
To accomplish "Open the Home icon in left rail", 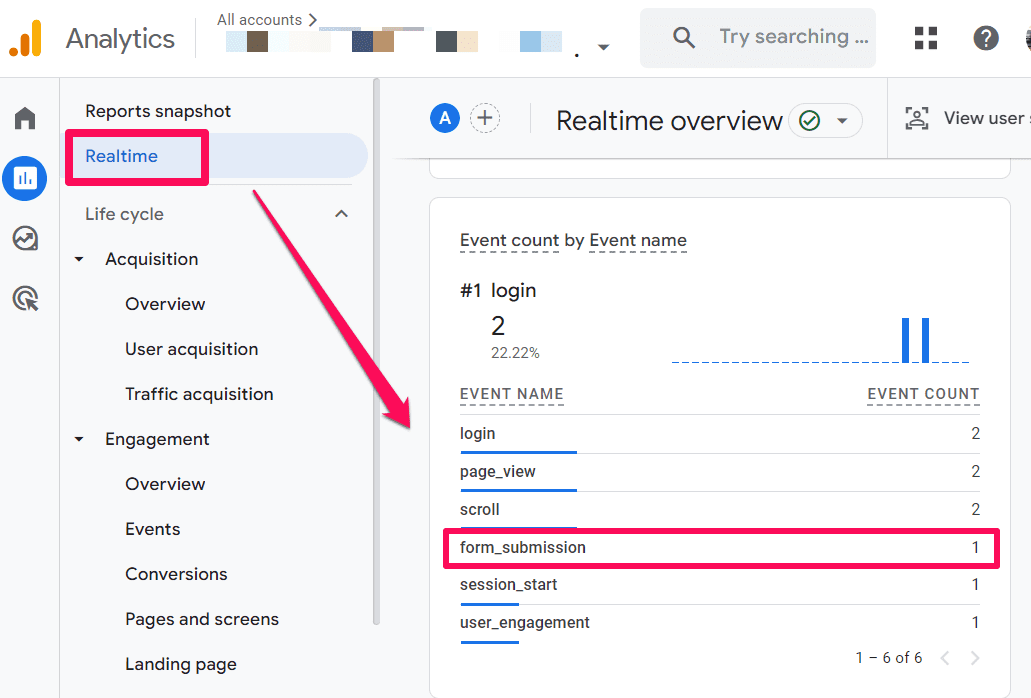I will click(x=25, y=119).
